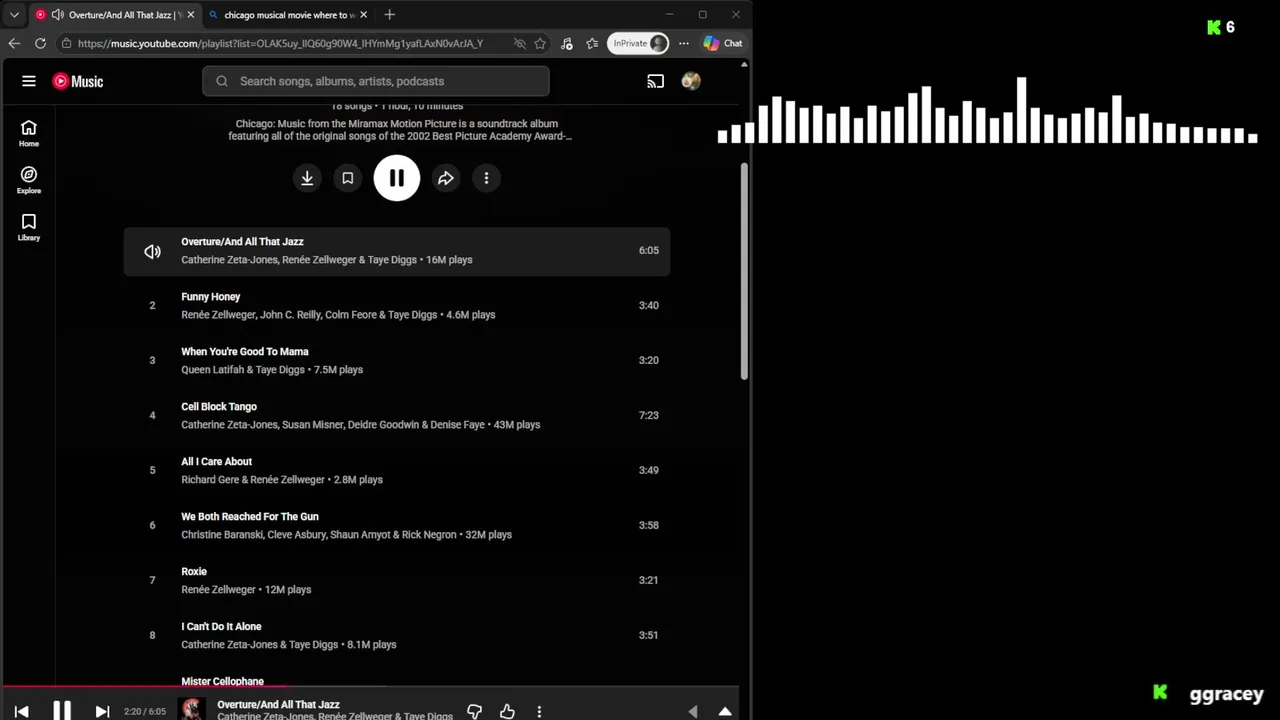Skip to next track in player bar
This screenshot has height=720, width=1280.
point(102,711)
